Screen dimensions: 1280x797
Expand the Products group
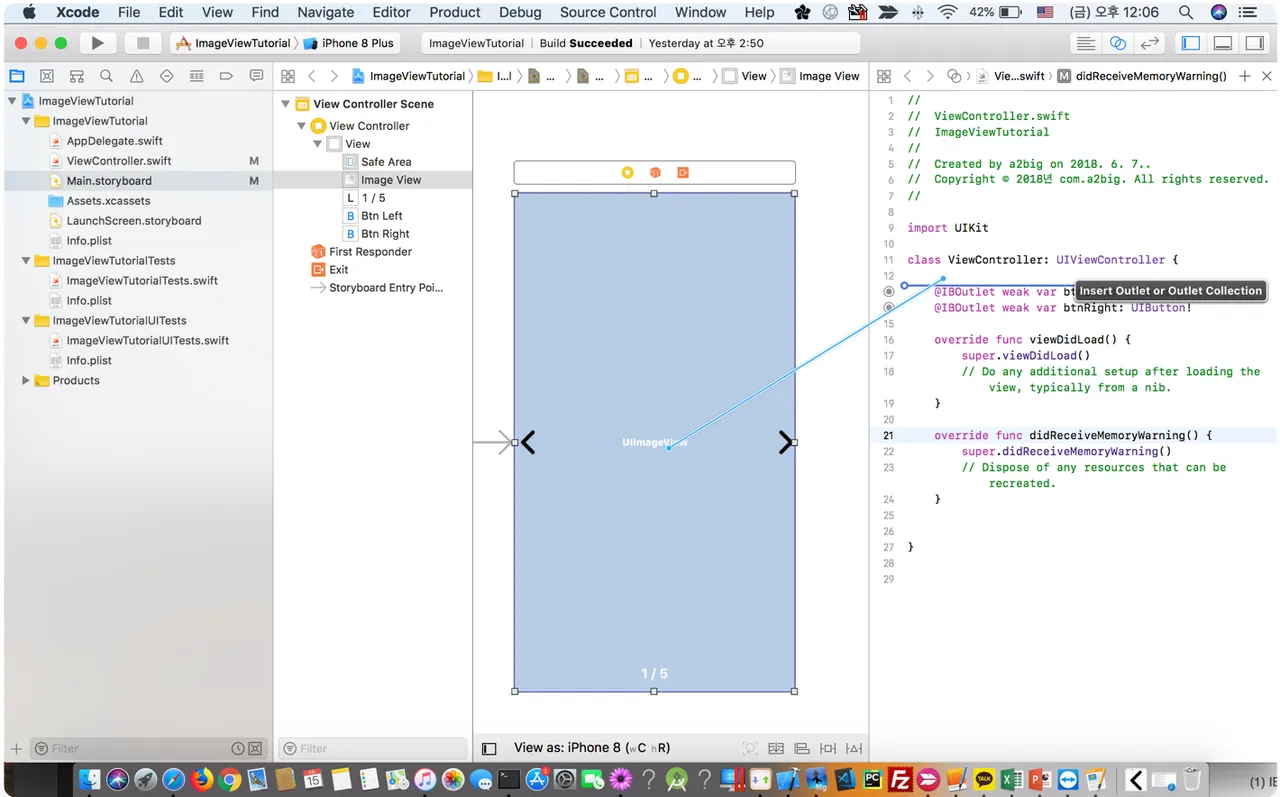click(x=26, y=381)
